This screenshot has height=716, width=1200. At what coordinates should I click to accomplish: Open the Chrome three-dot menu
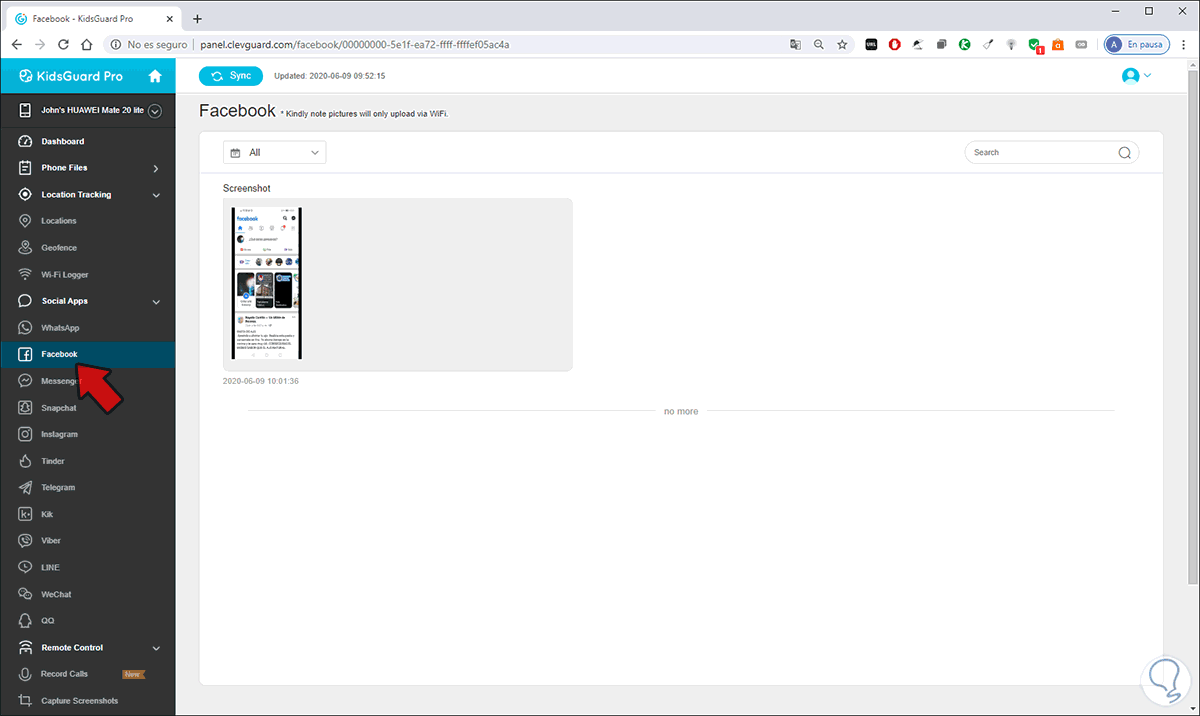click(x=1184, y=45)
